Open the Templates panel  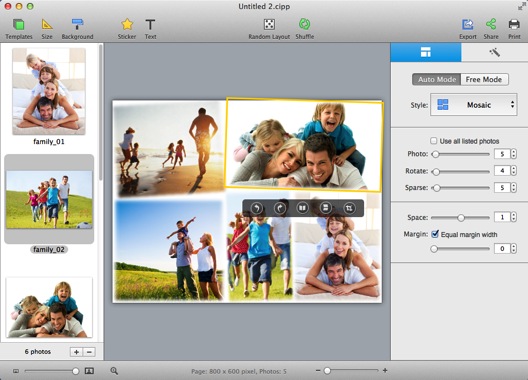point(19,29)
